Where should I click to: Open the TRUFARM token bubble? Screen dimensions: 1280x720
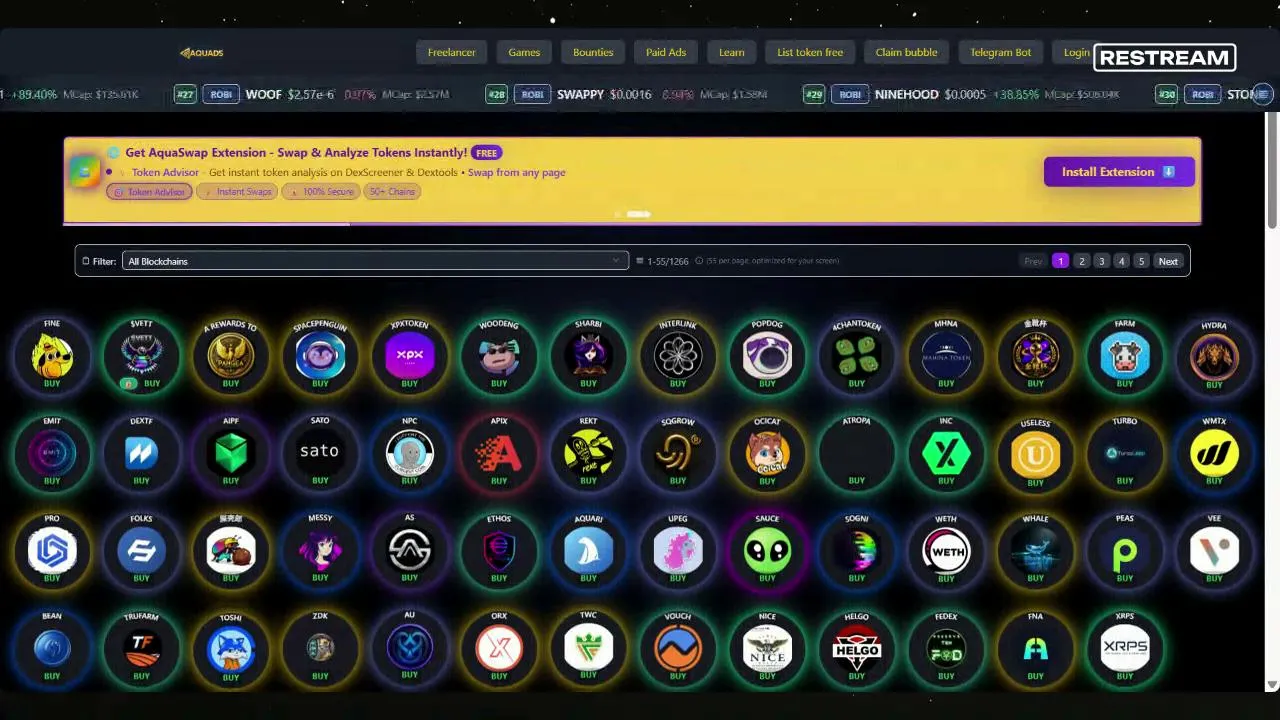[x=141, y=648]
